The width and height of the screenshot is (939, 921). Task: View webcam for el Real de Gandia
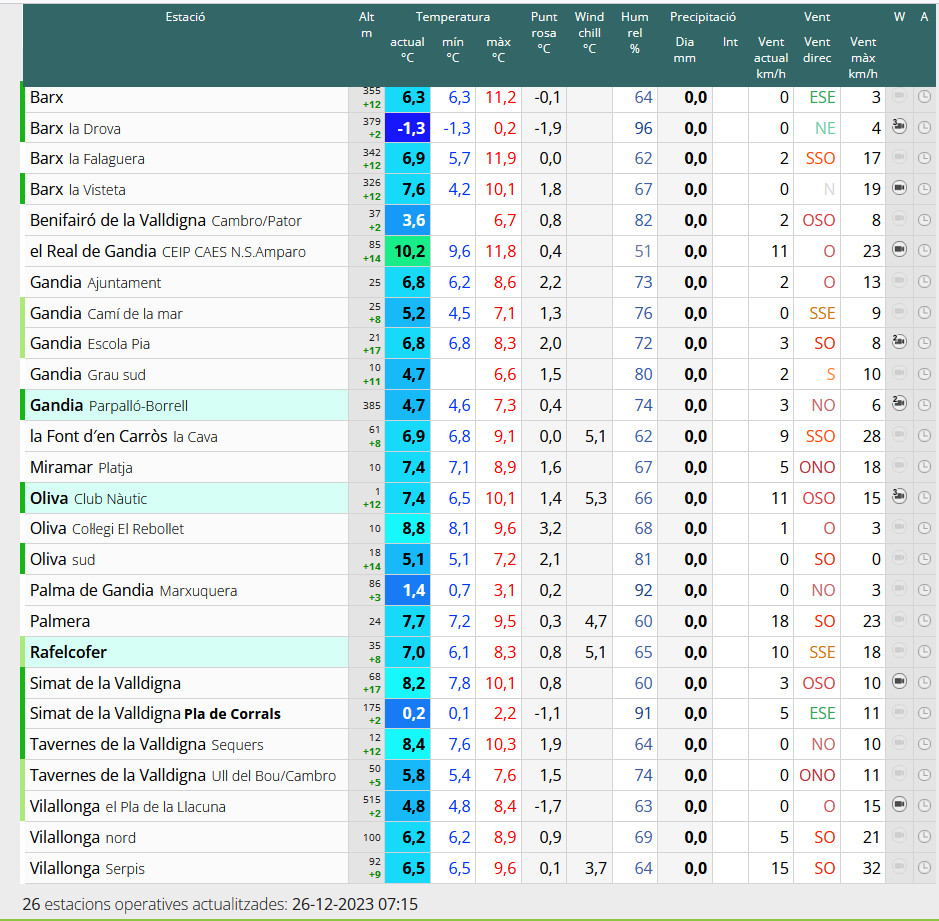click(899, 249)
